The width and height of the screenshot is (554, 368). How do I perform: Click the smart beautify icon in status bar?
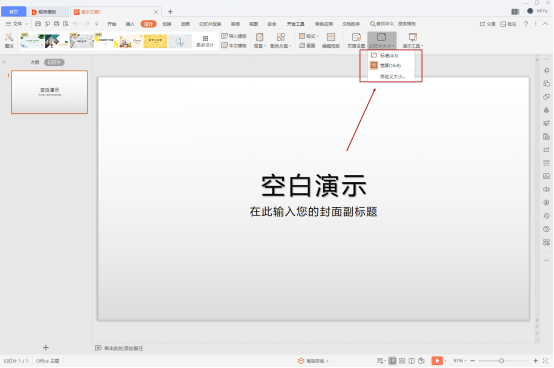[301, 361]
